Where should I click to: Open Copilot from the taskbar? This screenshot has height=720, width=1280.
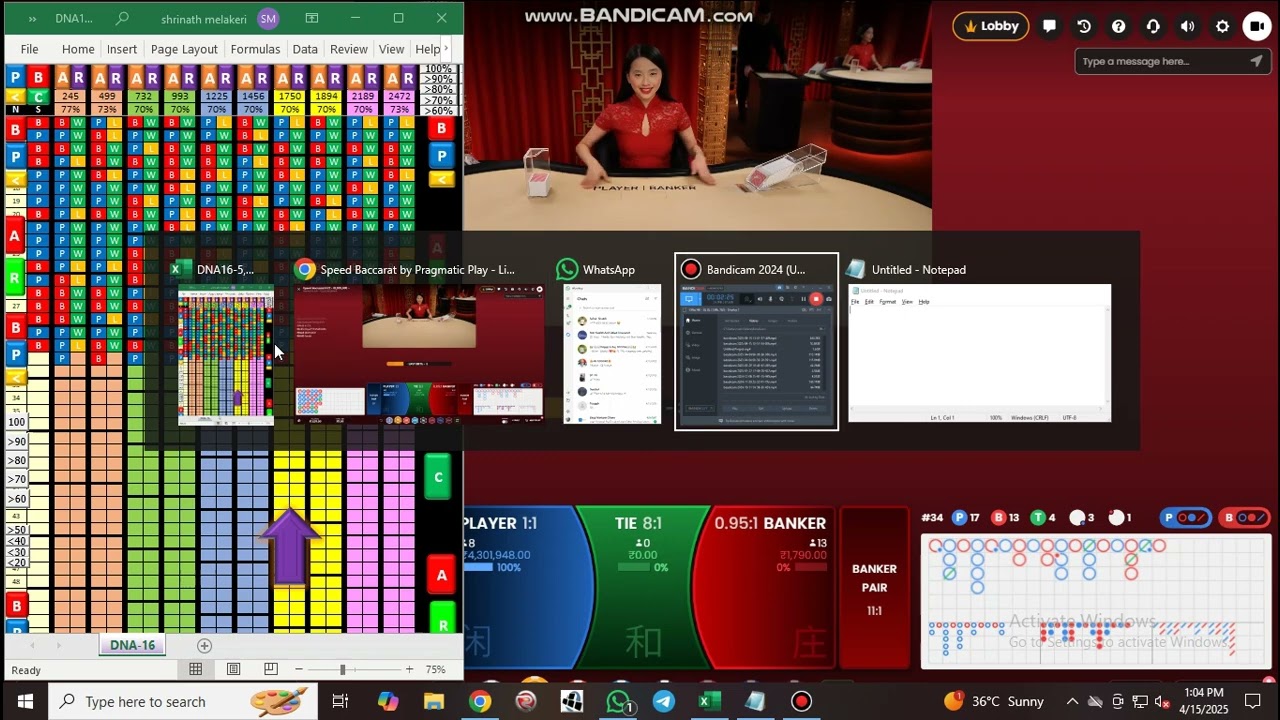pos(388,701)
